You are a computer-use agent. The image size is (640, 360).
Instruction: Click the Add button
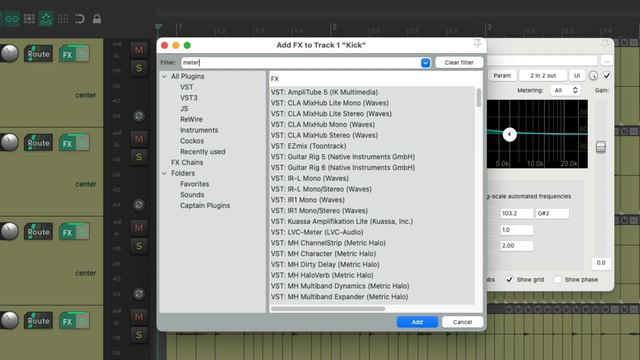[x=417, y=322]
